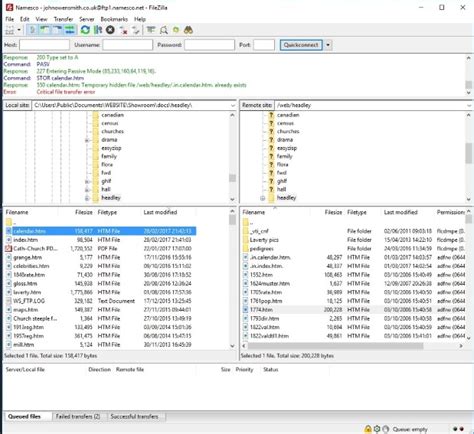The height and width of the screenshot is (434, 474).
Task: Open the Help menu
Action: [140, 19]
